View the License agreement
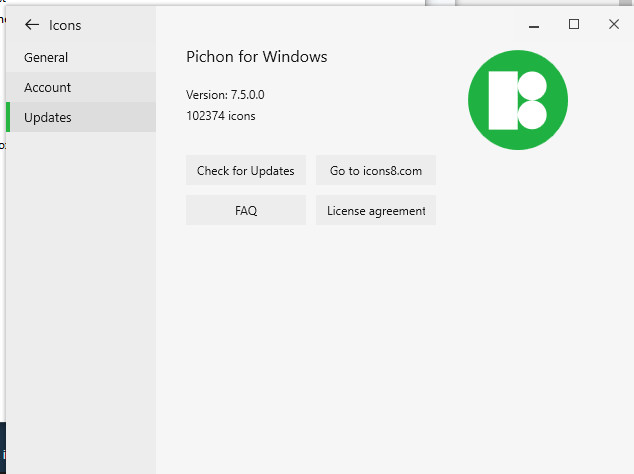 (376, 210)
